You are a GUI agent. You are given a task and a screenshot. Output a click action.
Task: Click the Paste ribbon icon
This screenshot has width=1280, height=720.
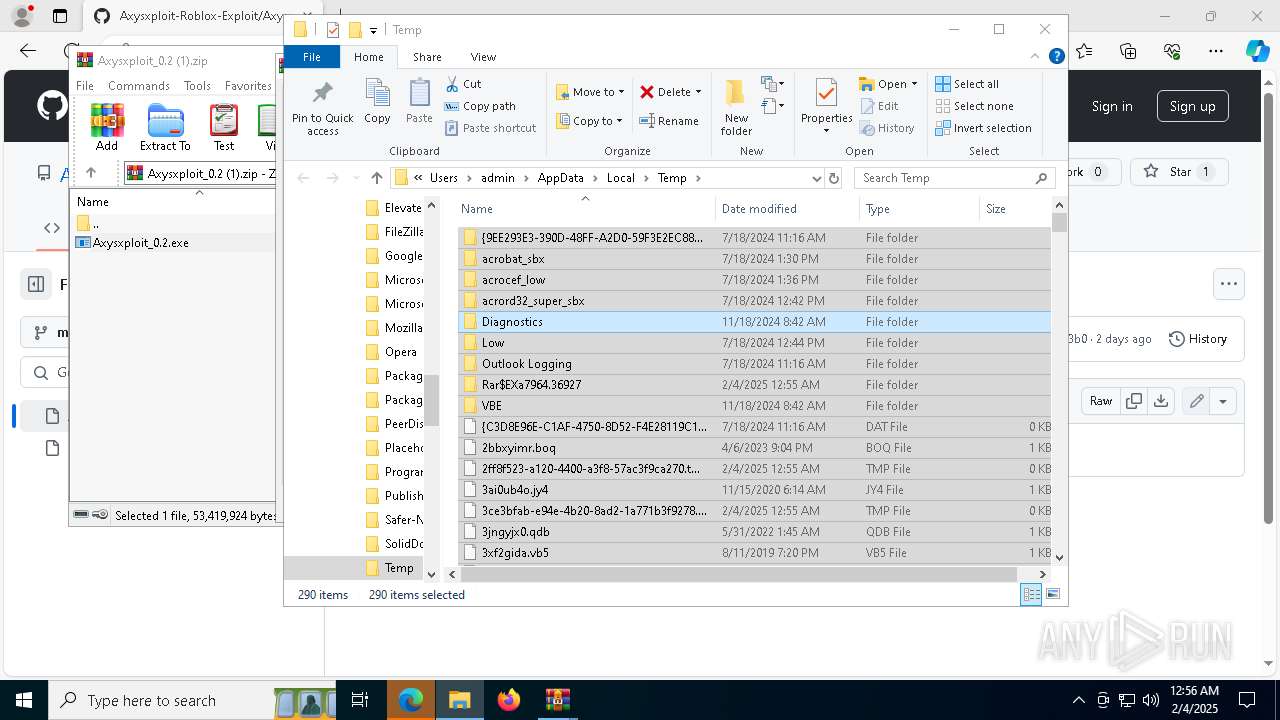pos(419,101)
